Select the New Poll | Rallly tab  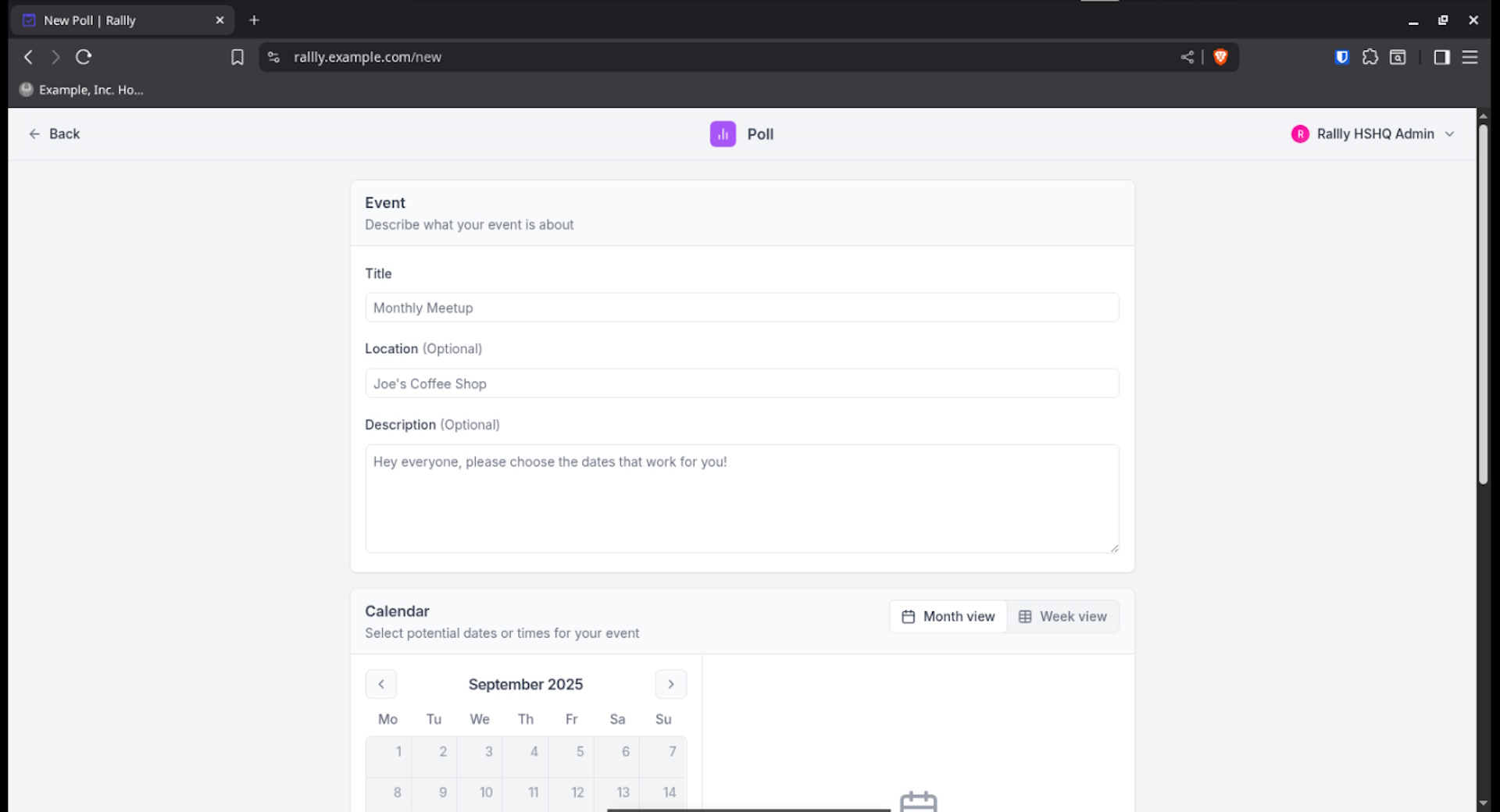click(117, 20)
